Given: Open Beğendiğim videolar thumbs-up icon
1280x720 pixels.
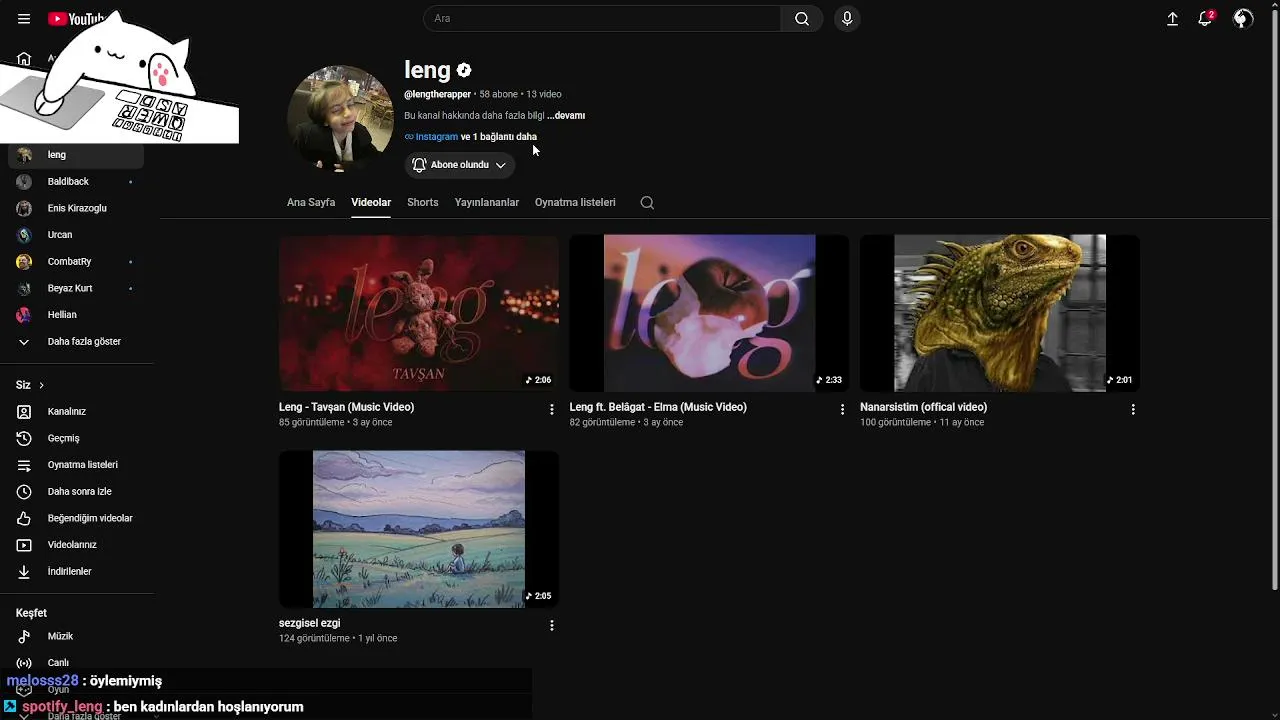Looking at the screenshot, I should pos(24,518).
